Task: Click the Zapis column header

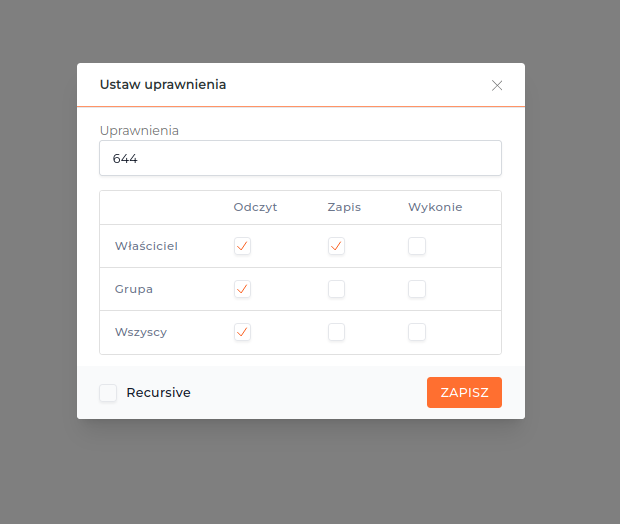Action: pos(344,207)
